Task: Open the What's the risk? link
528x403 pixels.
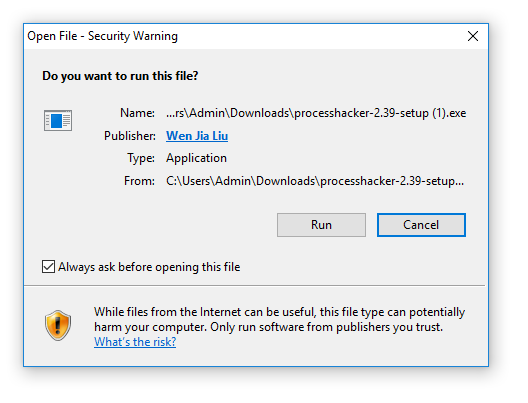Action: click(x=135, y=342)
